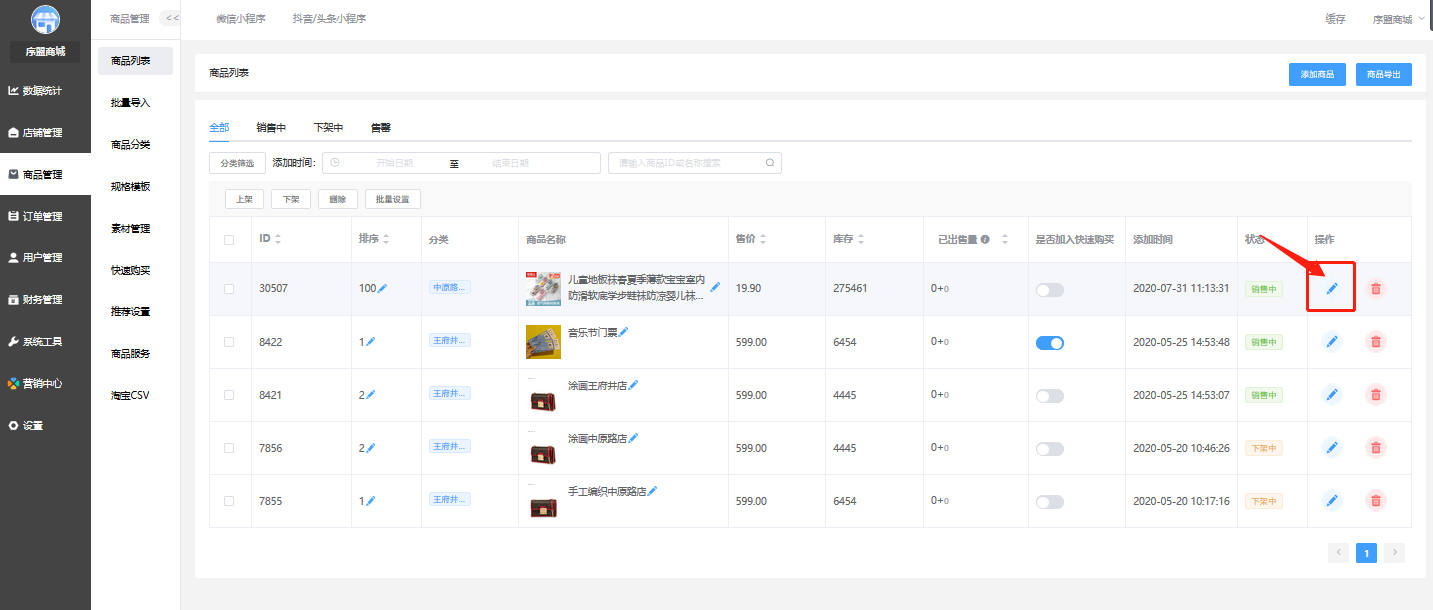
Task: Edit product 8422 with pencil button
Action: [x=1332, y=342]
